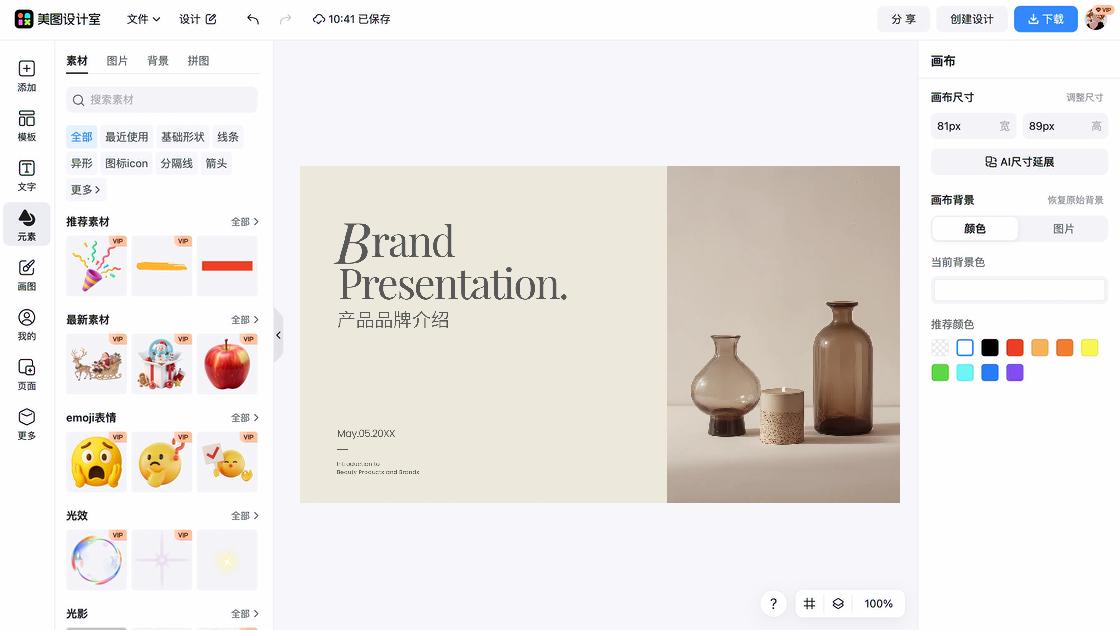This screenshot has width=1120, height=630.
Task: Toggle the grid icon at bottom right
Action: point(810,604)
